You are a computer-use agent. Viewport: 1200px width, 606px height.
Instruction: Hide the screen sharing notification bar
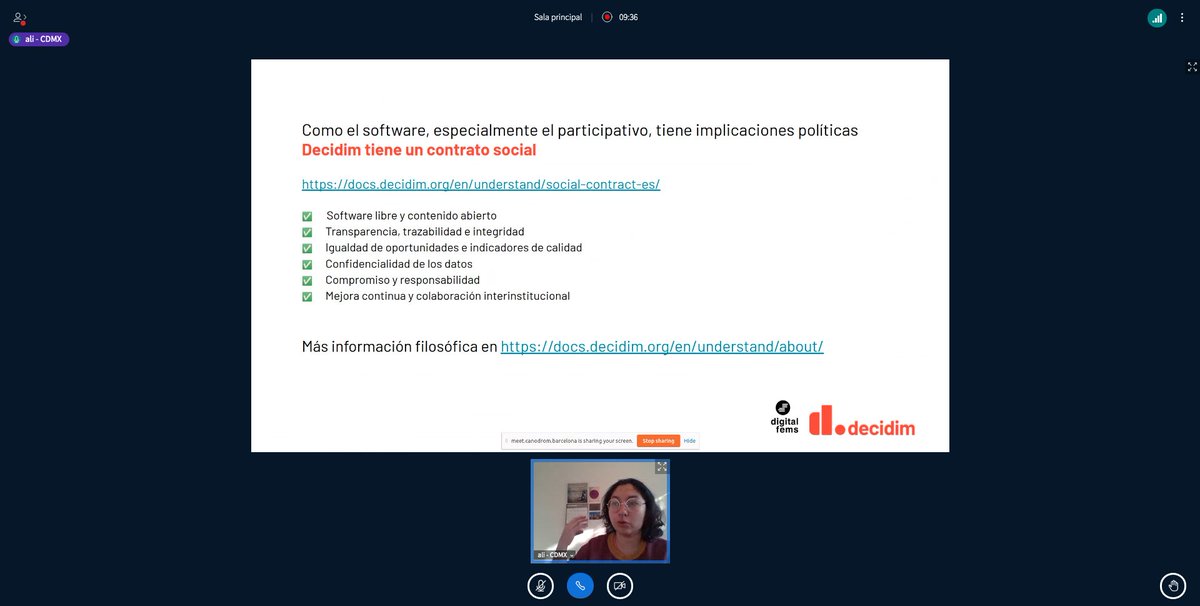pyautogui.click(x=688, y=440)
